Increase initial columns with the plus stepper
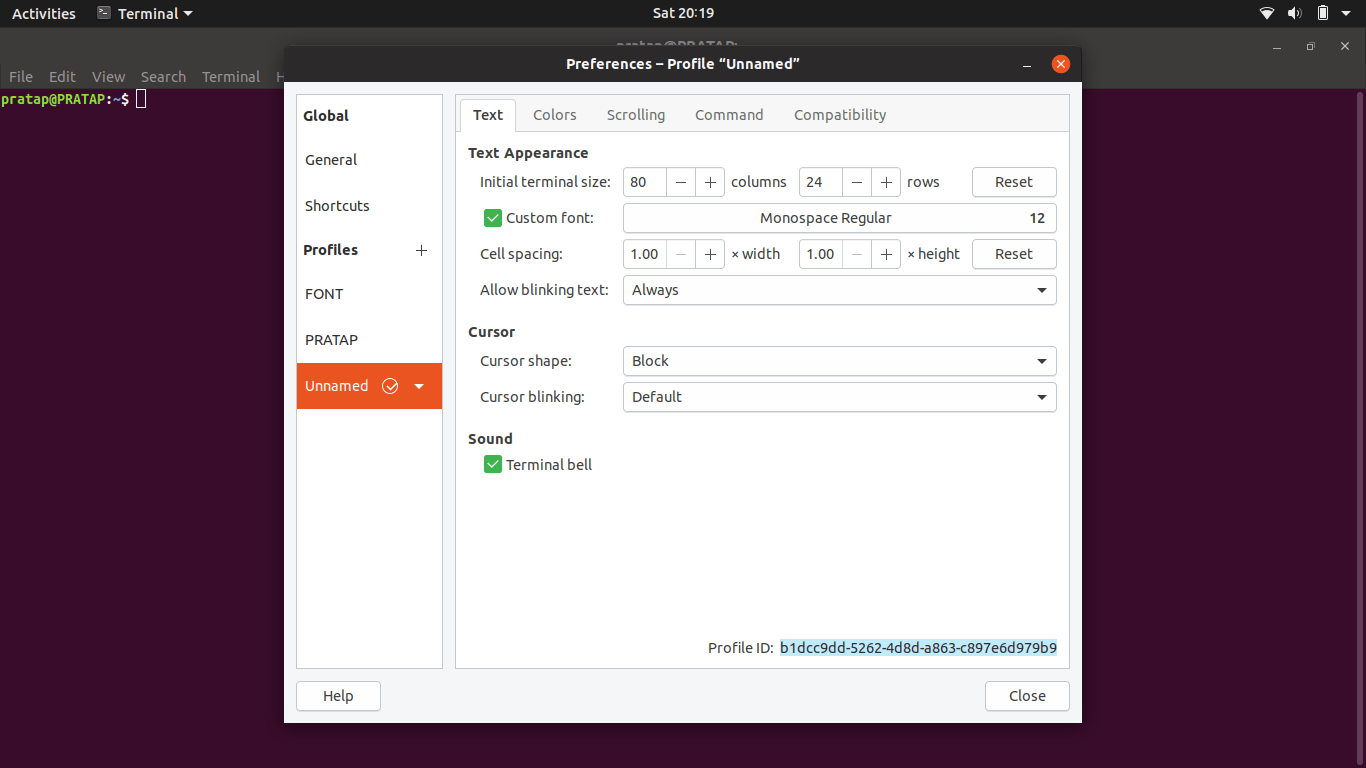1366x768 pixels. (x=709, y=182)
